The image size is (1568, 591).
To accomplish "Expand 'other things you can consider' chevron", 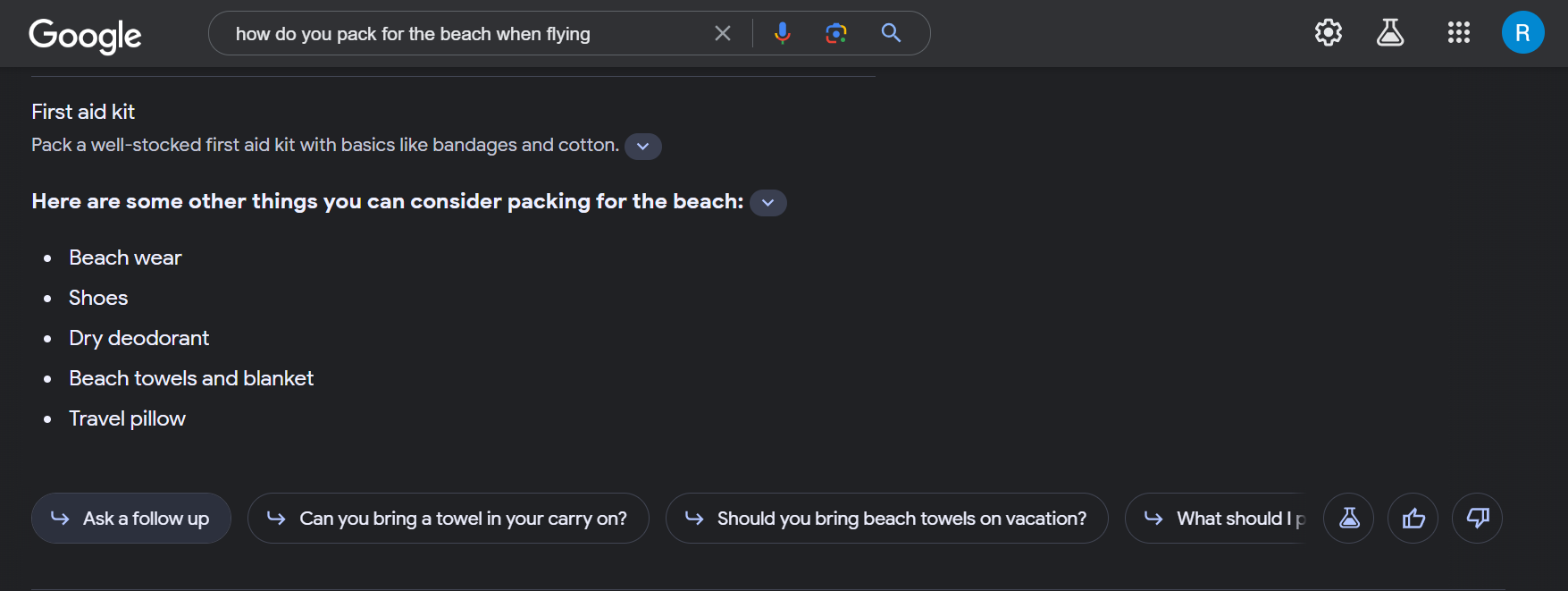I will 767,203.
